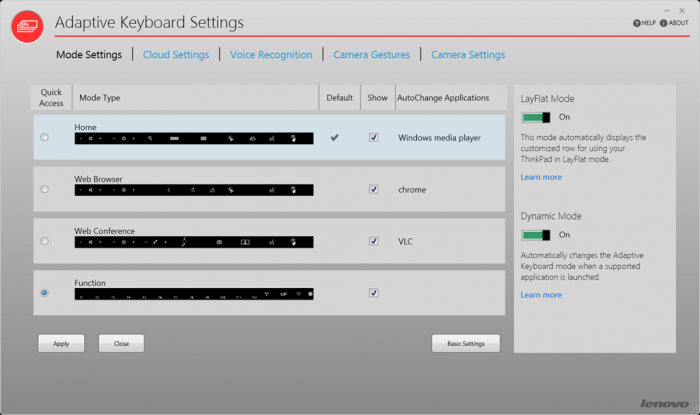Open Help via the question mark icon
Screen dimensions: 700x415
pos(637,23)
